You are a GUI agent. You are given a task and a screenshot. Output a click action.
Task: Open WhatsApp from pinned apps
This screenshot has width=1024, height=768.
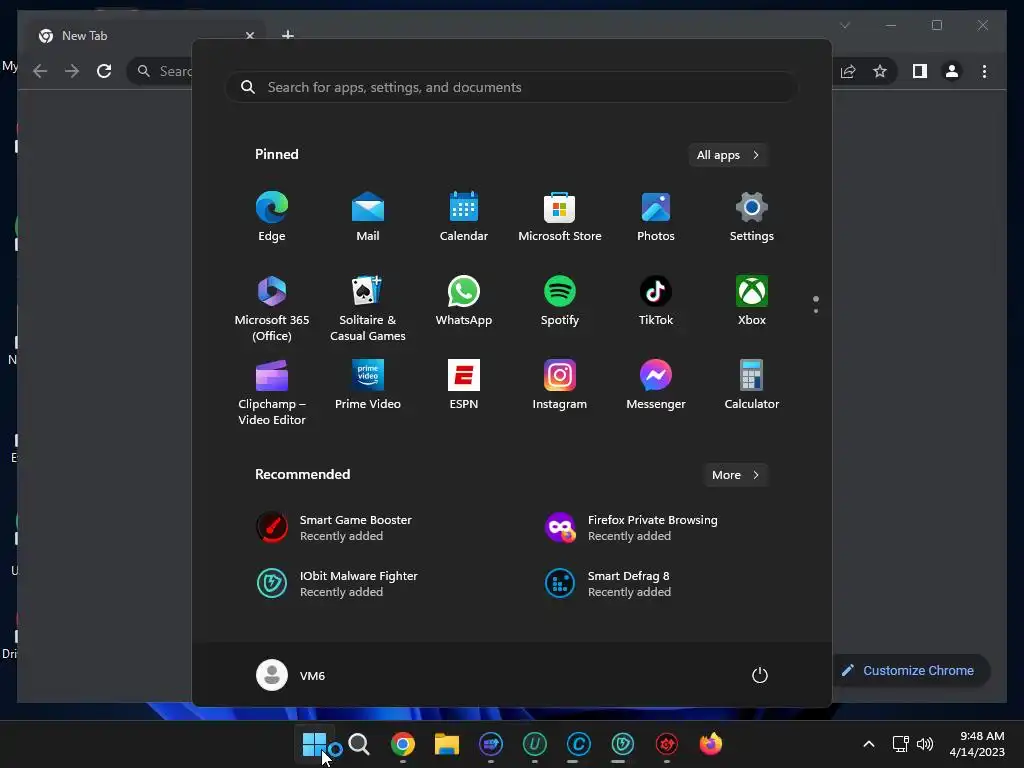464,301
